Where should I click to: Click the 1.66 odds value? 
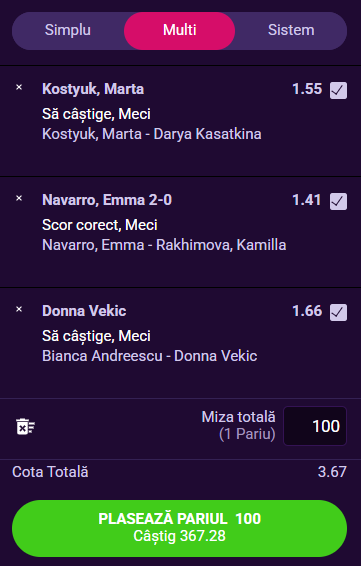307,311
